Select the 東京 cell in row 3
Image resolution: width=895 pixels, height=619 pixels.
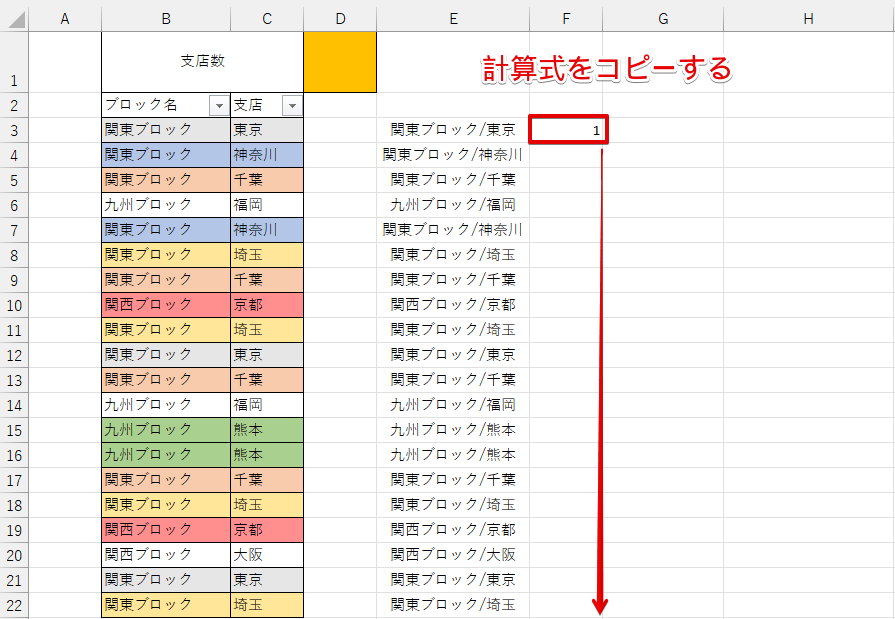pyautogui.click(x=267, y=130)
